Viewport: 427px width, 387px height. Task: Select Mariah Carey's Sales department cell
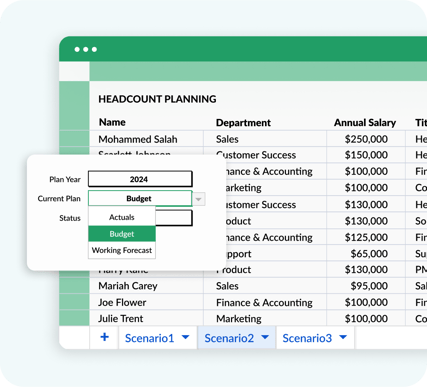[265, 286]
